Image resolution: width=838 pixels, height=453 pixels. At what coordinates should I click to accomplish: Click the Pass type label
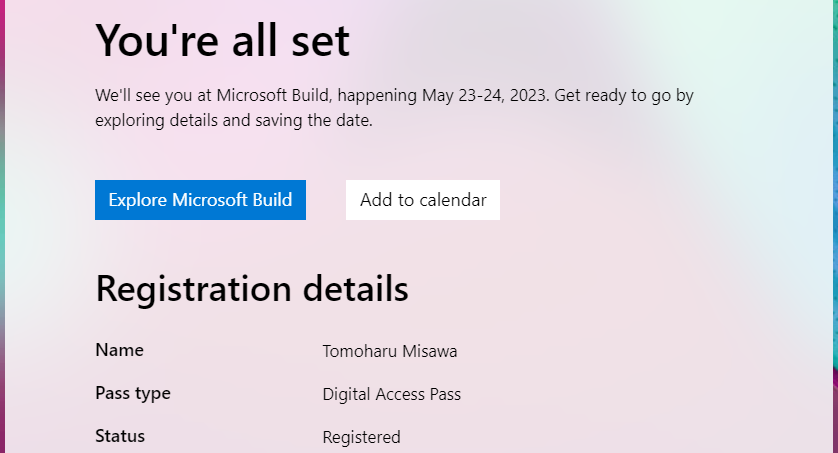click(x=133, y=393)
